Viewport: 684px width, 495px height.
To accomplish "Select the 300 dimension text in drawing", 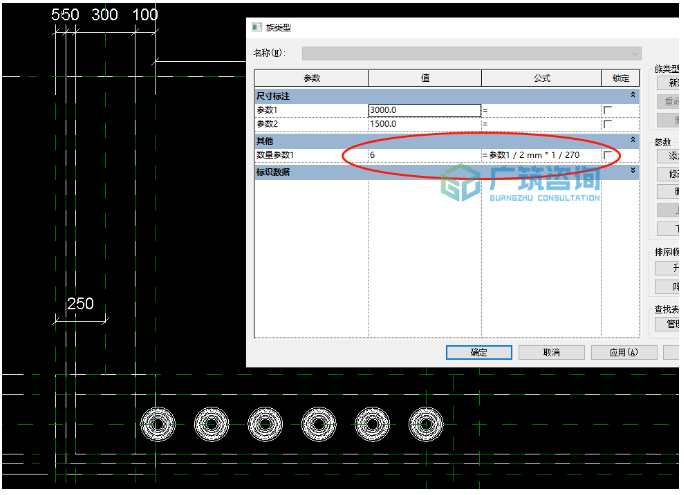I will click(105, 15).
